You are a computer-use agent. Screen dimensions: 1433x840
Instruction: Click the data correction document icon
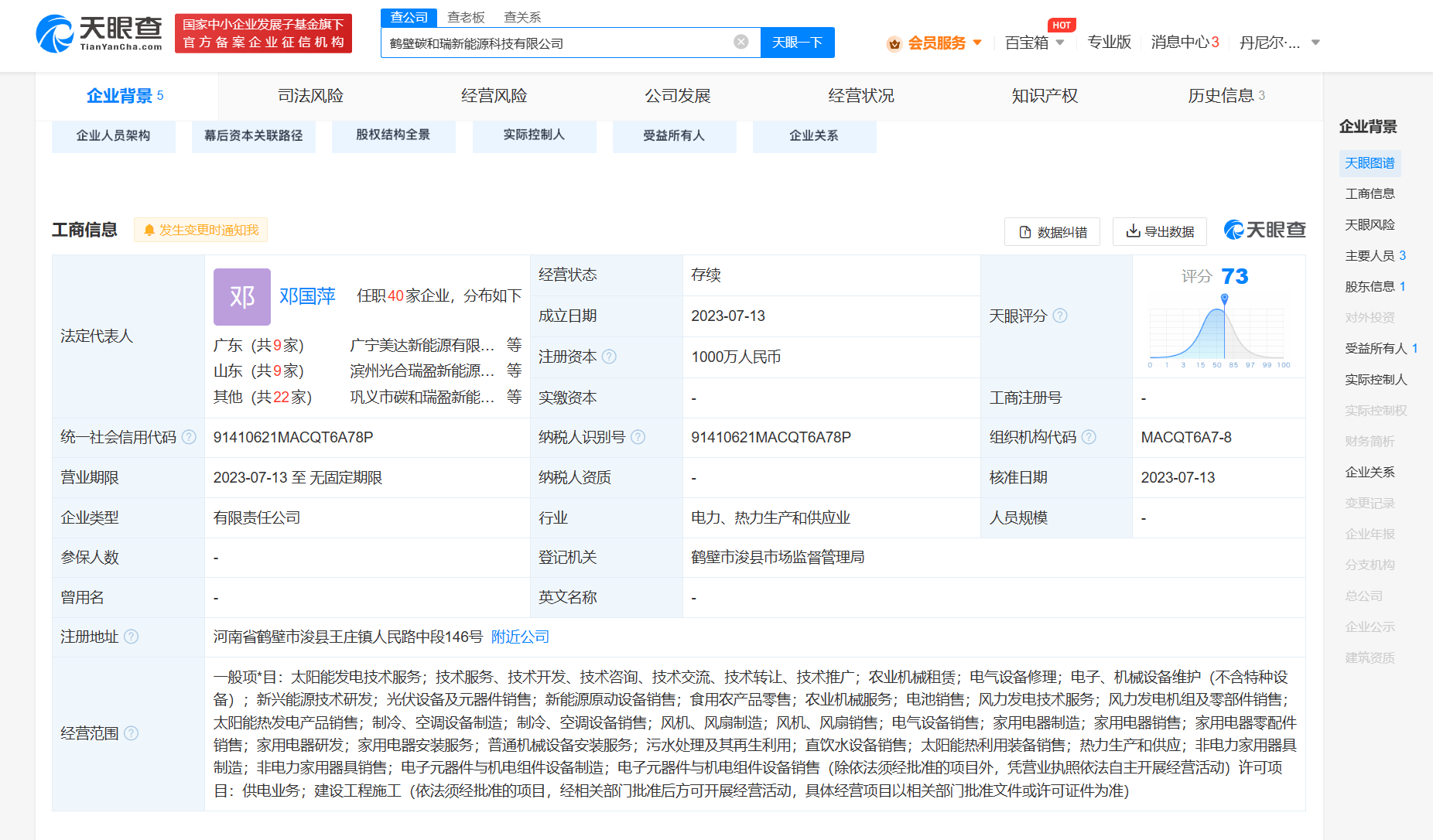[1025, 232]
